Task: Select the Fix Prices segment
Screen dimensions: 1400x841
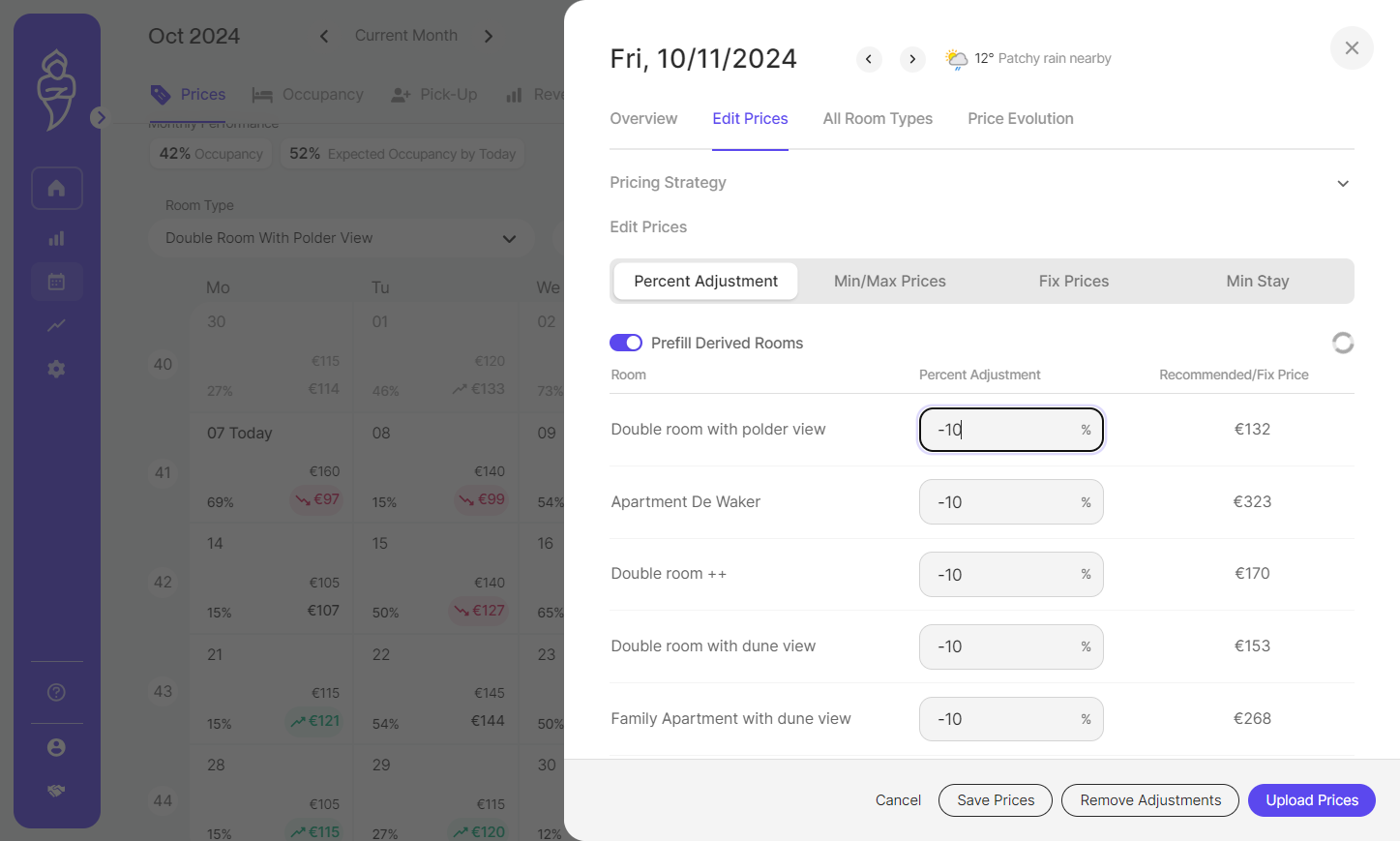Action: pos(1074,281)
